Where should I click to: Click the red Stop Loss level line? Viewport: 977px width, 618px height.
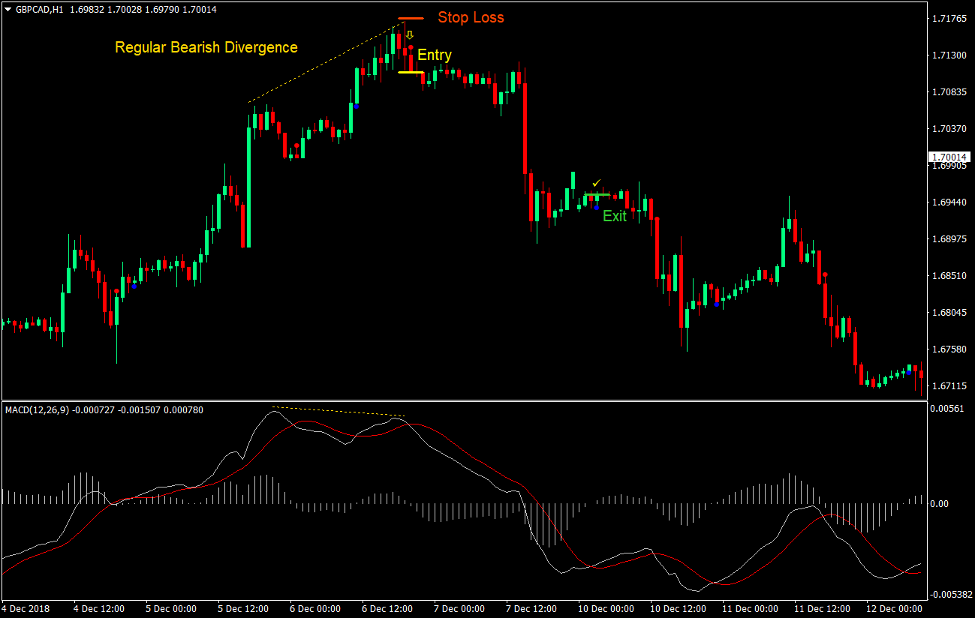411,17
